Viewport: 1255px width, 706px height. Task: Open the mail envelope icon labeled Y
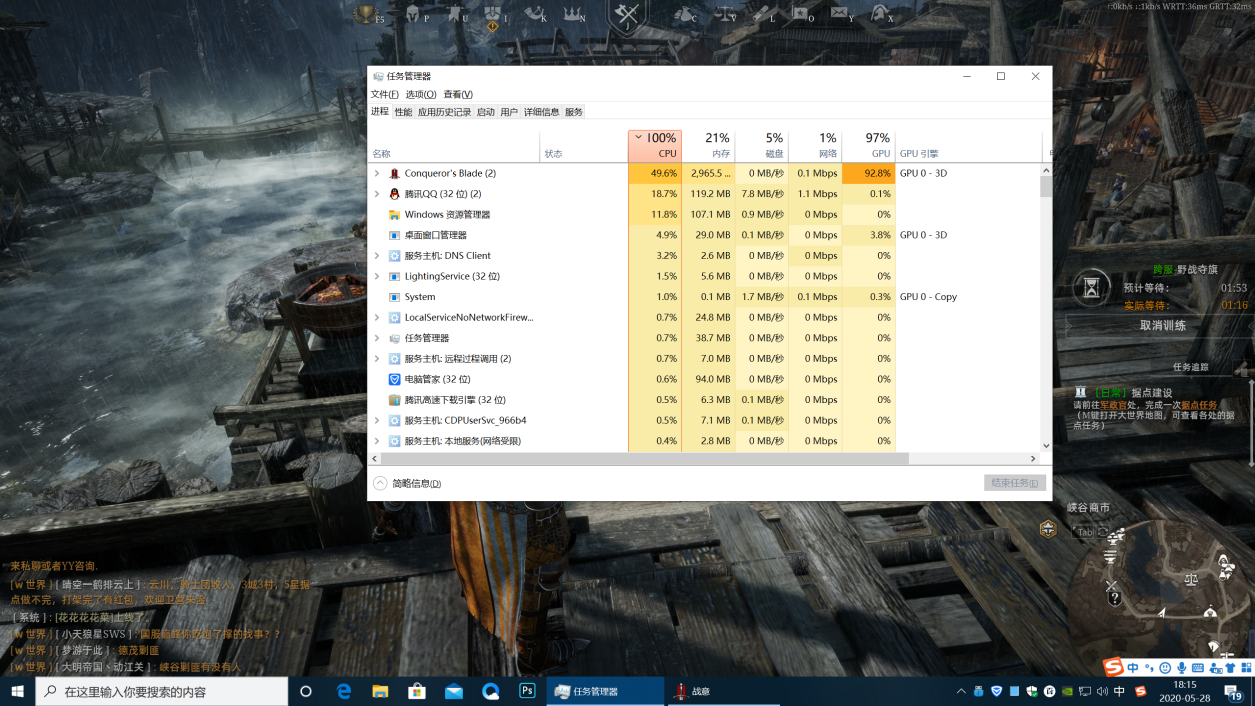(x=840, y=14)
